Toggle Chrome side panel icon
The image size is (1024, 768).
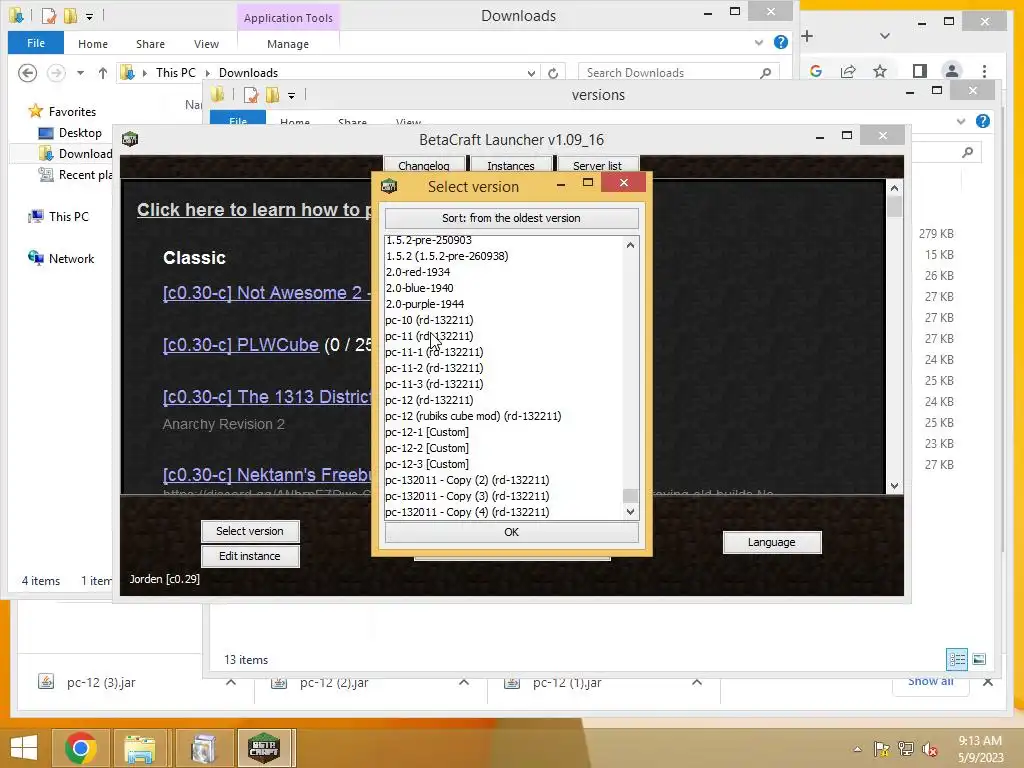920,71
